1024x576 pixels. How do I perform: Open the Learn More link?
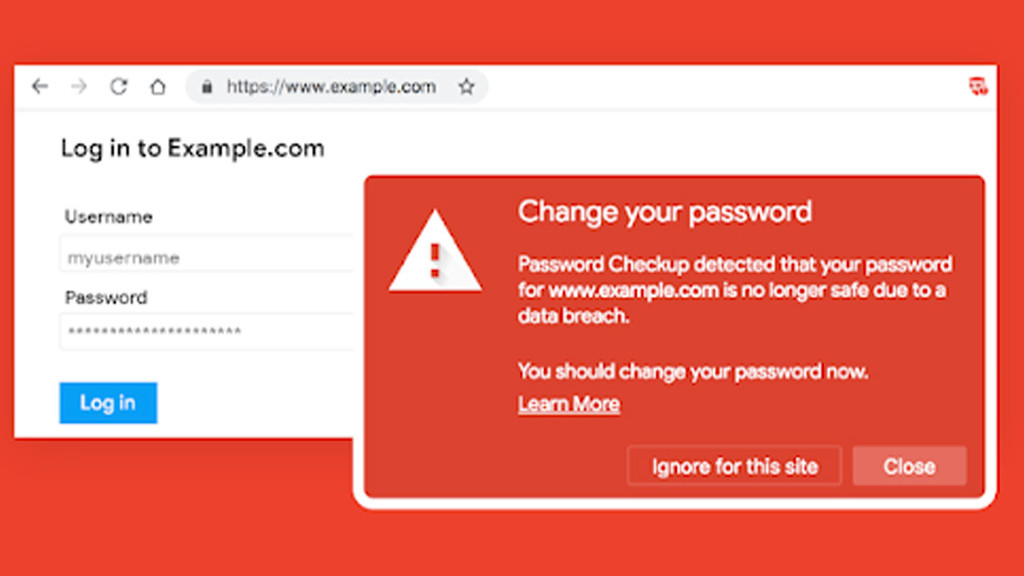[568, 404]
